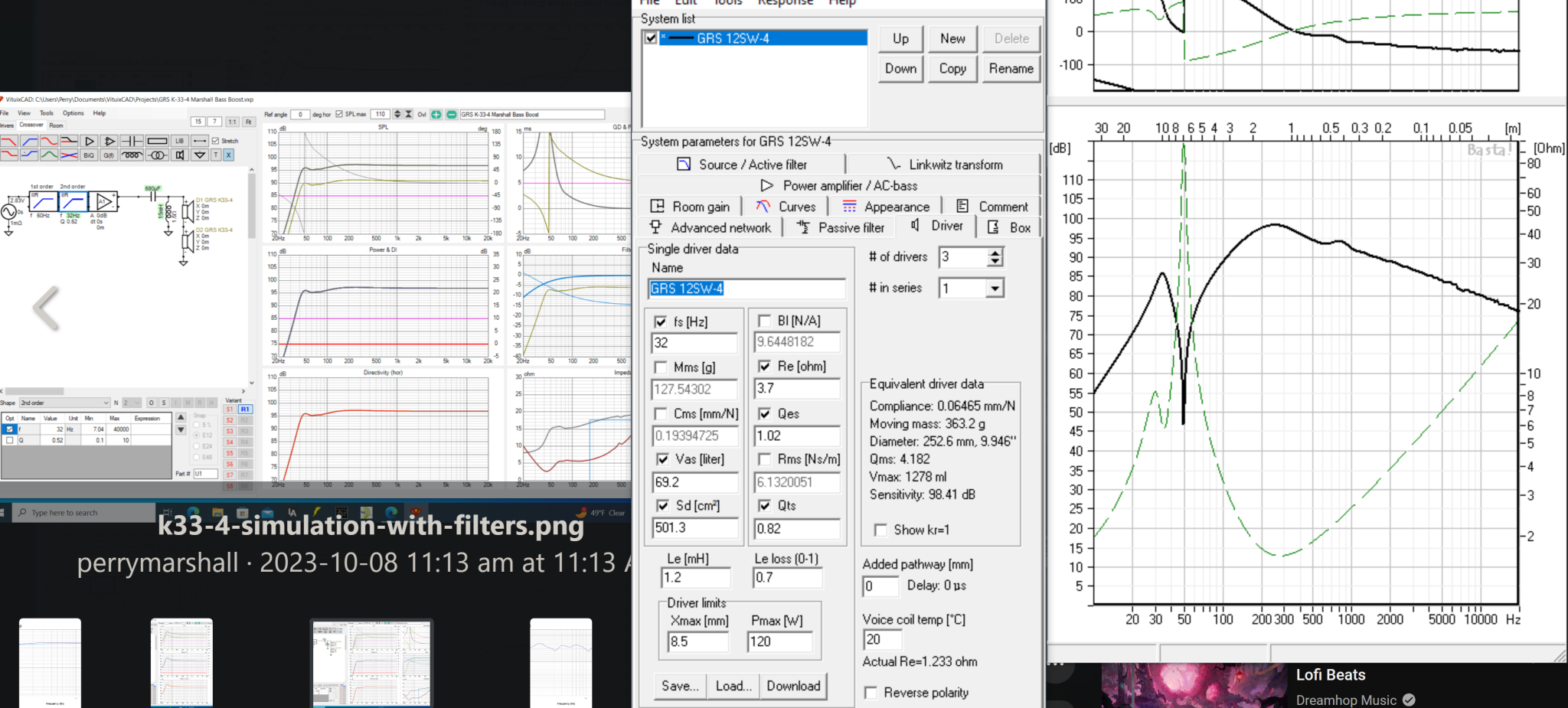
Task: Uncheck the fs [Hz] checkbox
Action: pyautogui.click(x=661, y=321)
